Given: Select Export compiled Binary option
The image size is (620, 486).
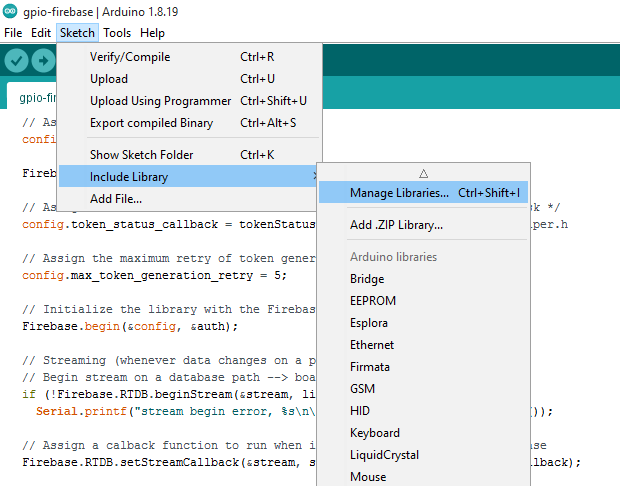Looking at the screenshot, I should pos(151,123).
